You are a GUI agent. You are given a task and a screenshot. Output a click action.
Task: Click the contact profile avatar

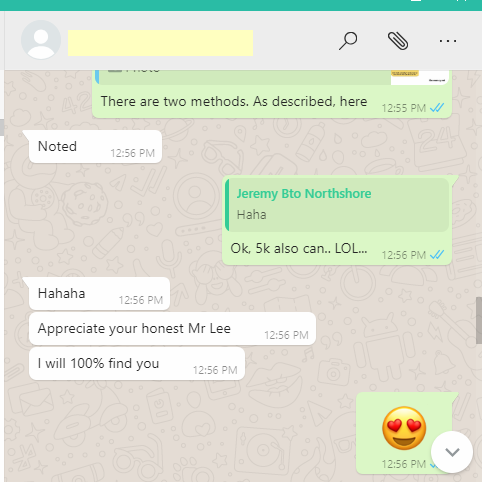tap(41, 40)
